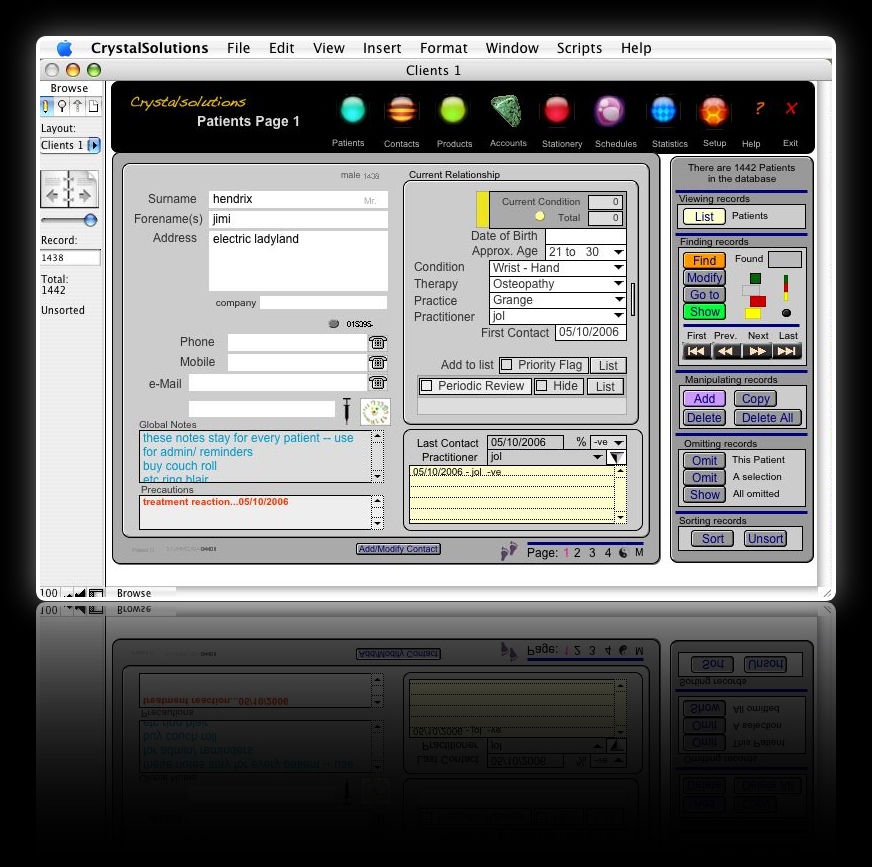Open the Practice dropdown
This screenshot has height=867, width=872.
pyautogui.click(x=618, y=300)
